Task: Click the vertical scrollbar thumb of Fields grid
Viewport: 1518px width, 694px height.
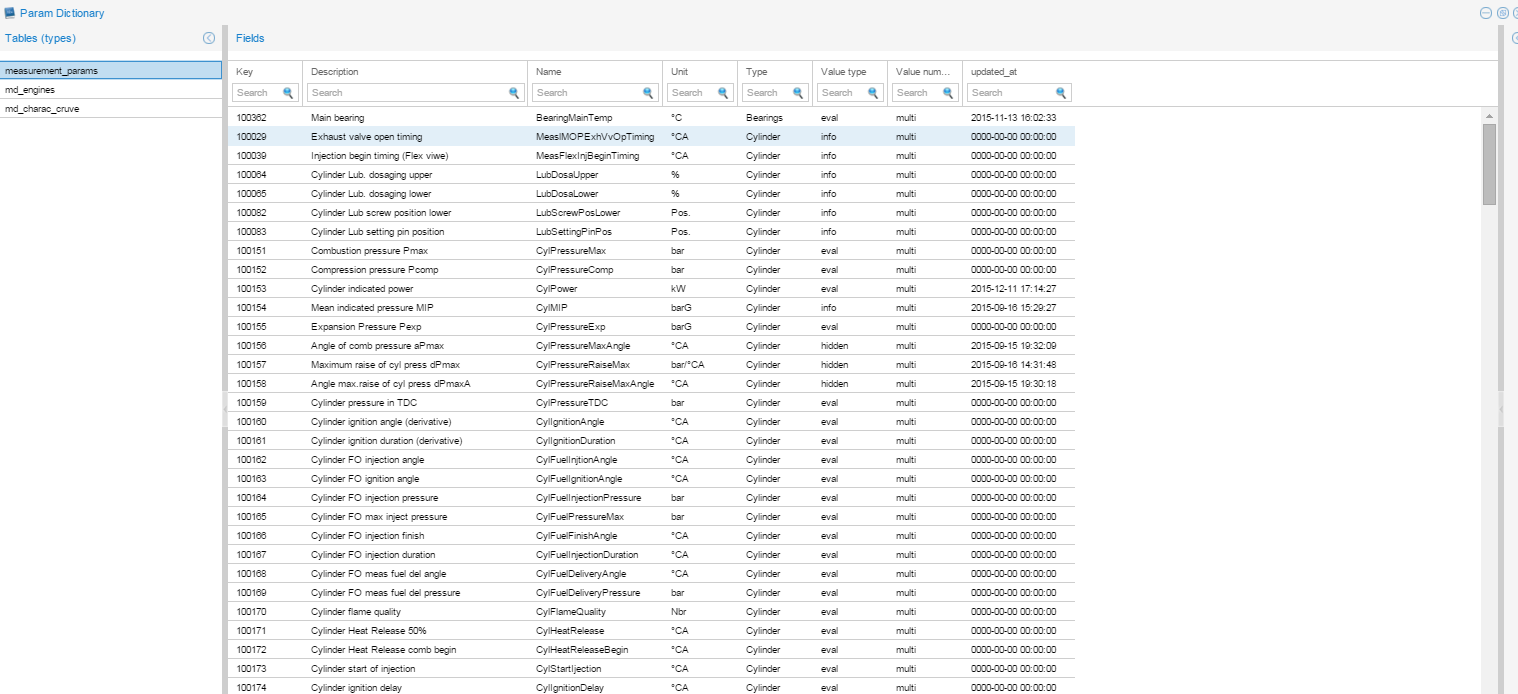Action: click(x=1489, y=164)
